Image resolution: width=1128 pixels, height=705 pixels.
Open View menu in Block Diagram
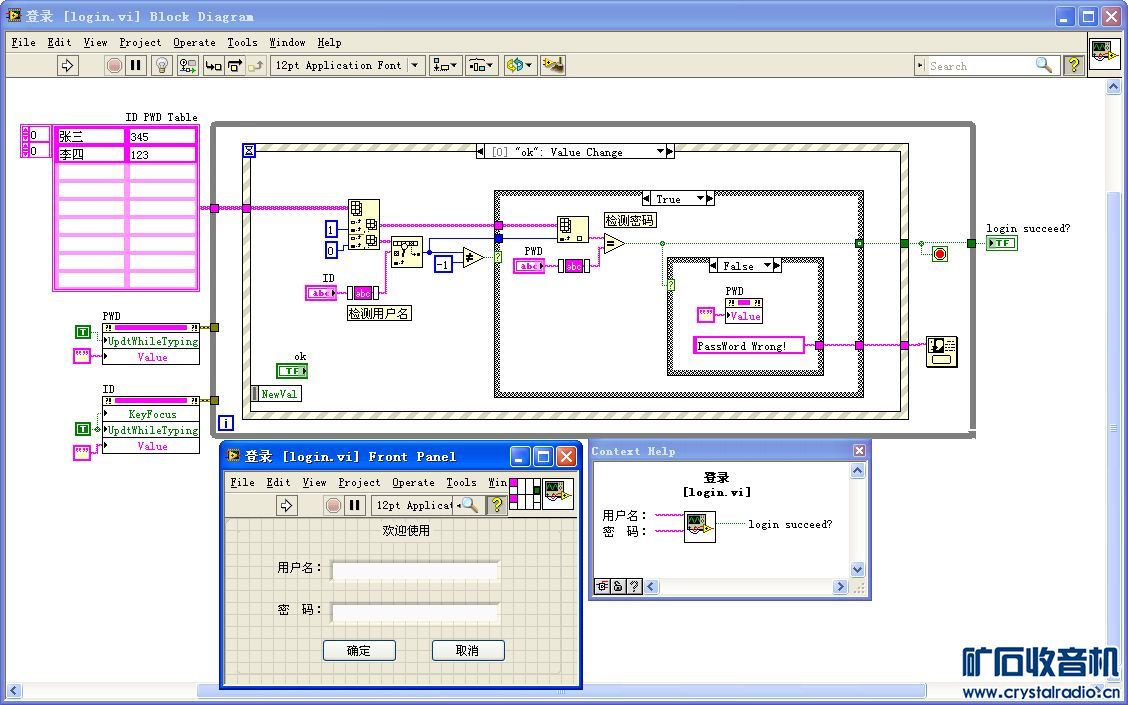[95, 42]
